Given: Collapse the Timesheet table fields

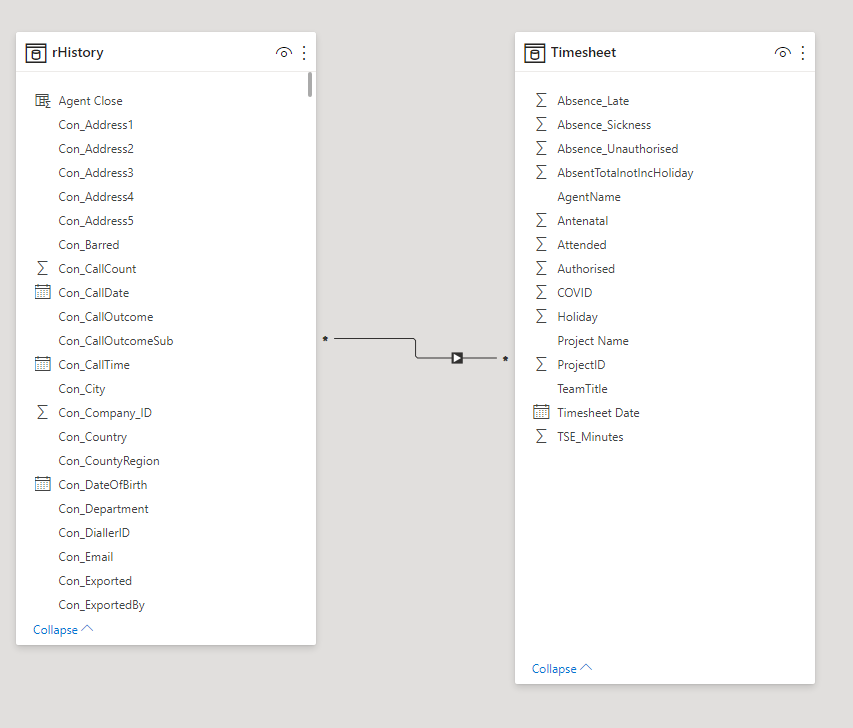Looking at the screenshot, I should [562, 669].
